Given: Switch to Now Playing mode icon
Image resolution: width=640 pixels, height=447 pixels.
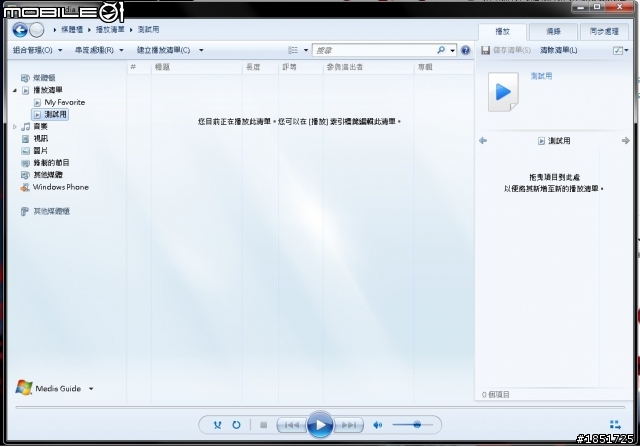Looking at the screenshot, I should click(615, 425).
